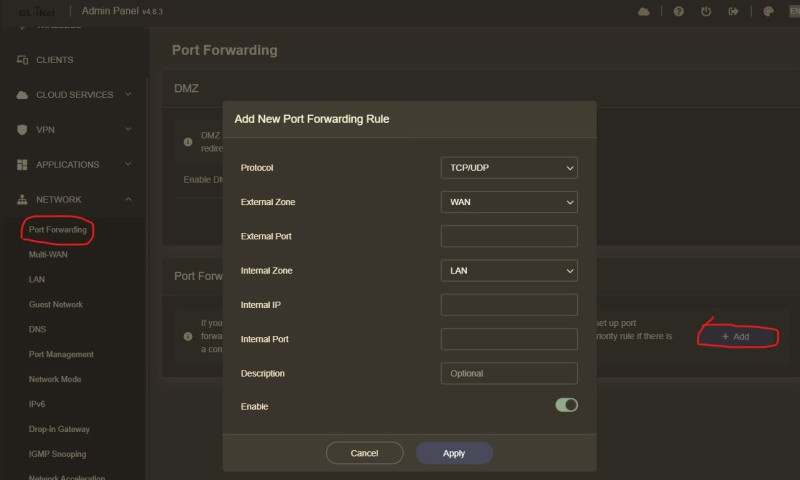Click the Applications grid icon

coord(22,165)
